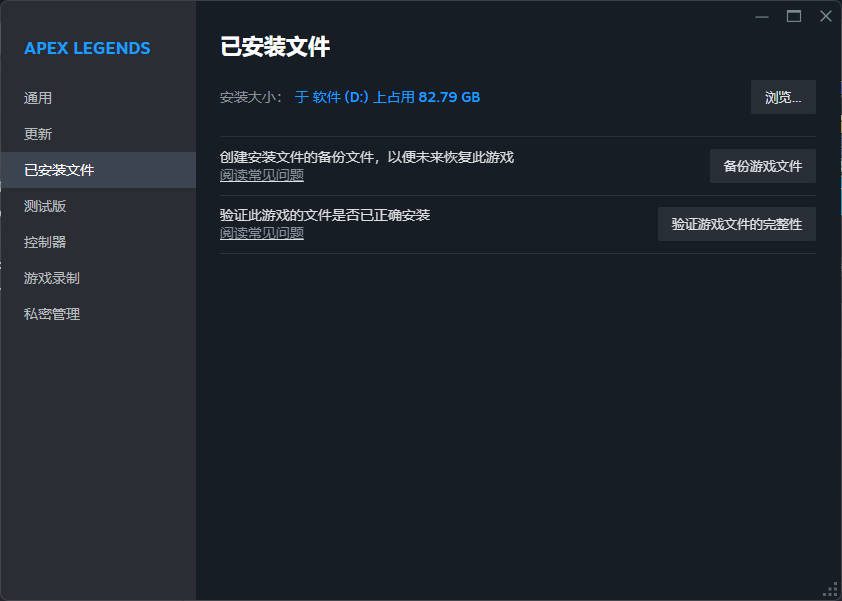The width and height of the screenshot is (842, 601).
Task: Click the 浏览... button
Action: tap(783, 97)
